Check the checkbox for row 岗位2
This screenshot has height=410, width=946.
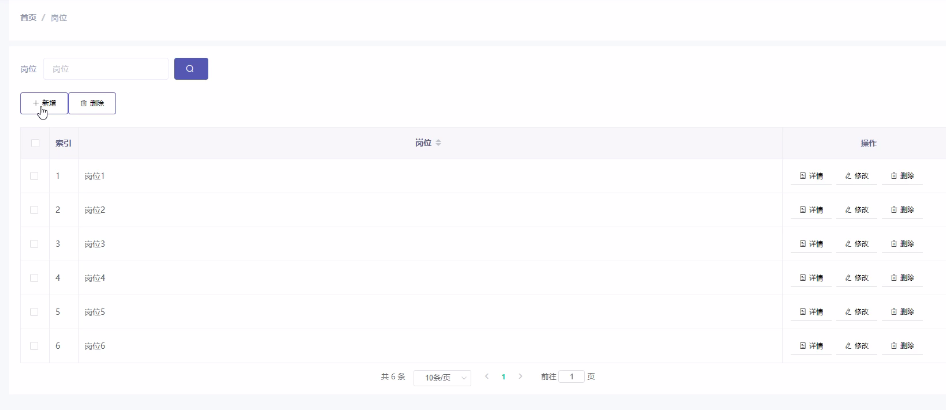click(x=34, y=210)
